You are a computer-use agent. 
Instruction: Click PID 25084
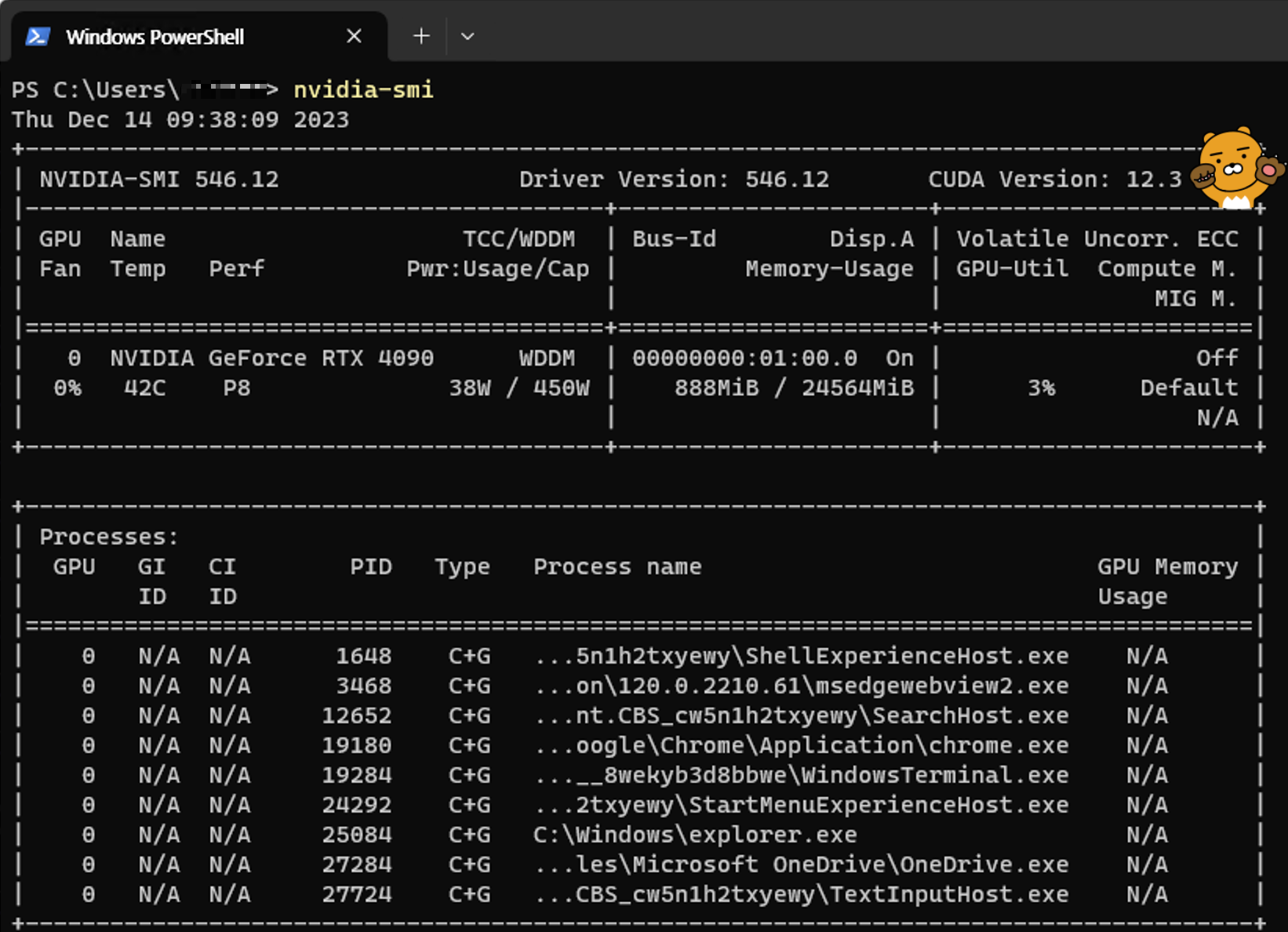pos(357,836)
